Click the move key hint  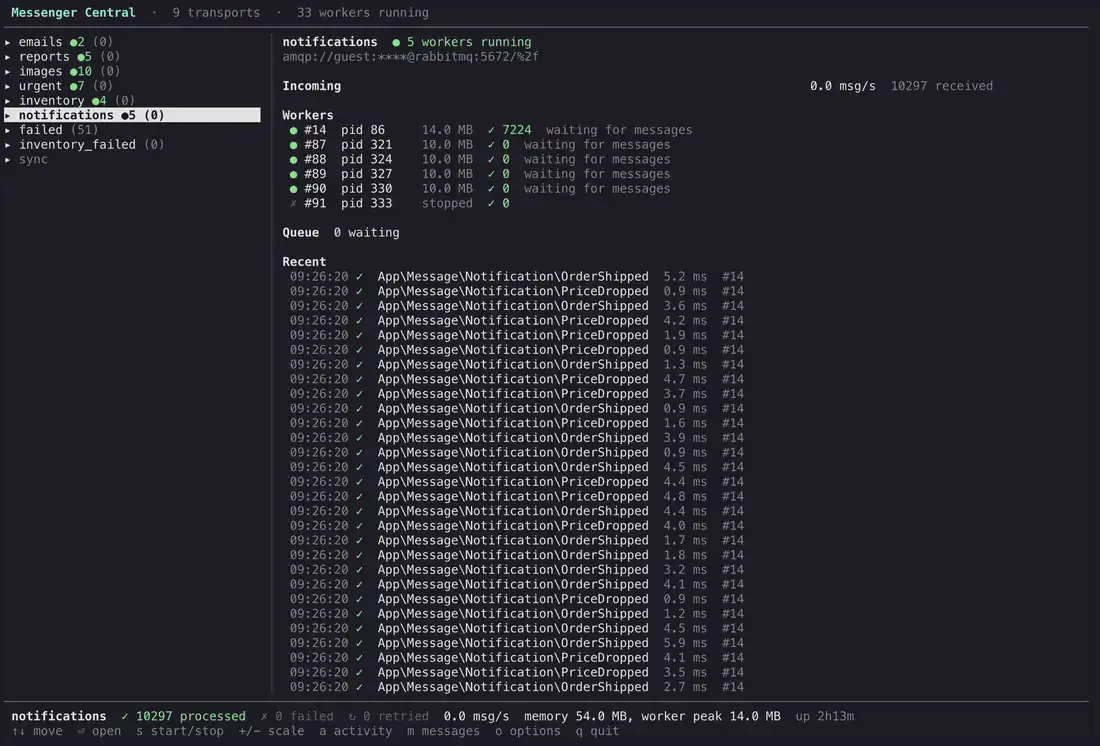click(36, 731)
